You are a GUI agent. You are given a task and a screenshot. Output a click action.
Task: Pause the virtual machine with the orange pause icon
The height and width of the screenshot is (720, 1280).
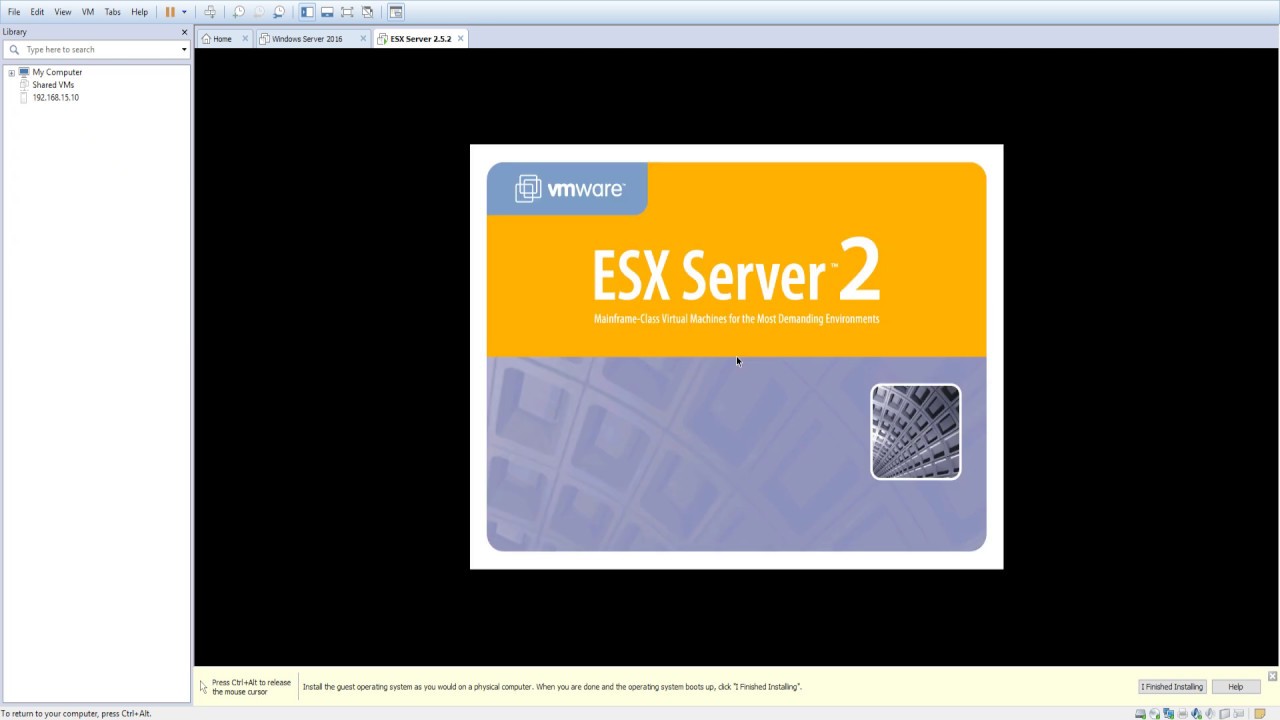click(x=170, y=12)
